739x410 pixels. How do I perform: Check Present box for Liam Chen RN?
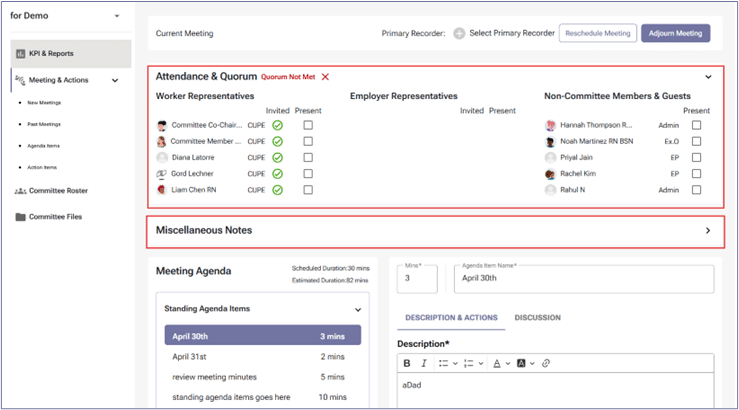(308, 189)
